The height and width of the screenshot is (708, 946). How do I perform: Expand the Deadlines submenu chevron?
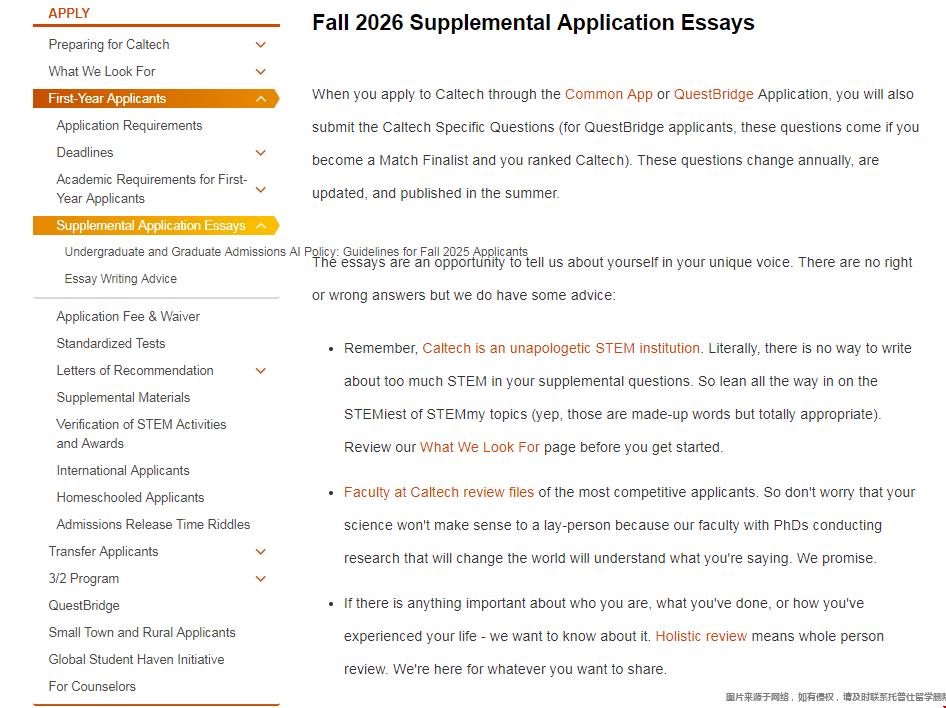[261, 153]
